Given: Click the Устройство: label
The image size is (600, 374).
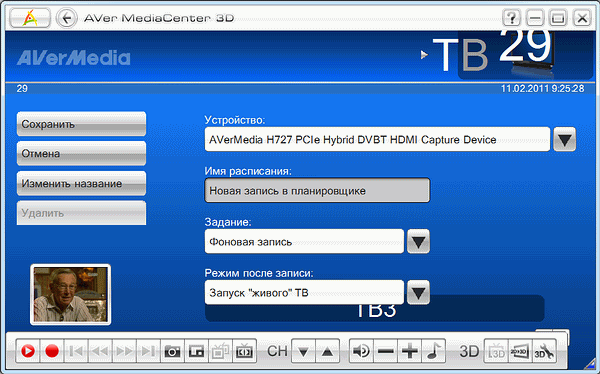Looking at the screenshot, I should [x=235, y=120].
